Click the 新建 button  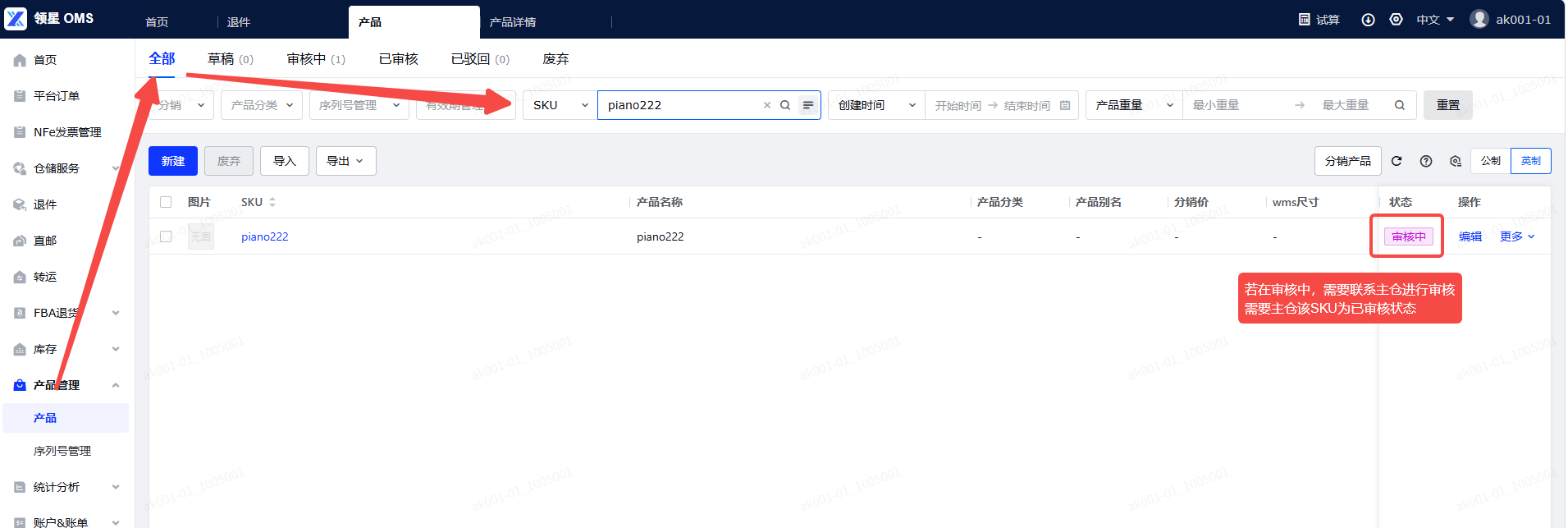tap(173, 161)
